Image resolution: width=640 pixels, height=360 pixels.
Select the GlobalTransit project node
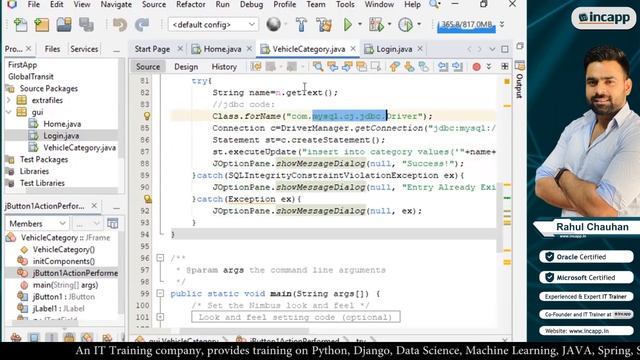click(x=31, y=76)
